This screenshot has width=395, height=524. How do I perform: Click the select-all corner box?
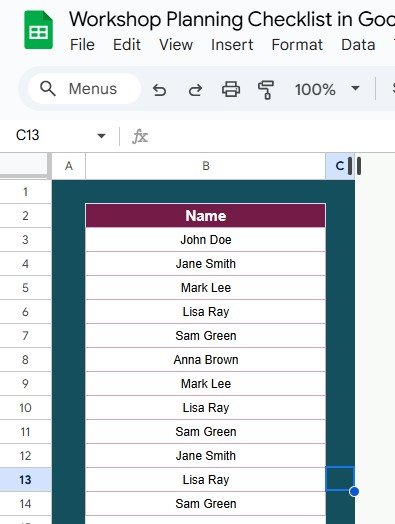tap(24, 164)
